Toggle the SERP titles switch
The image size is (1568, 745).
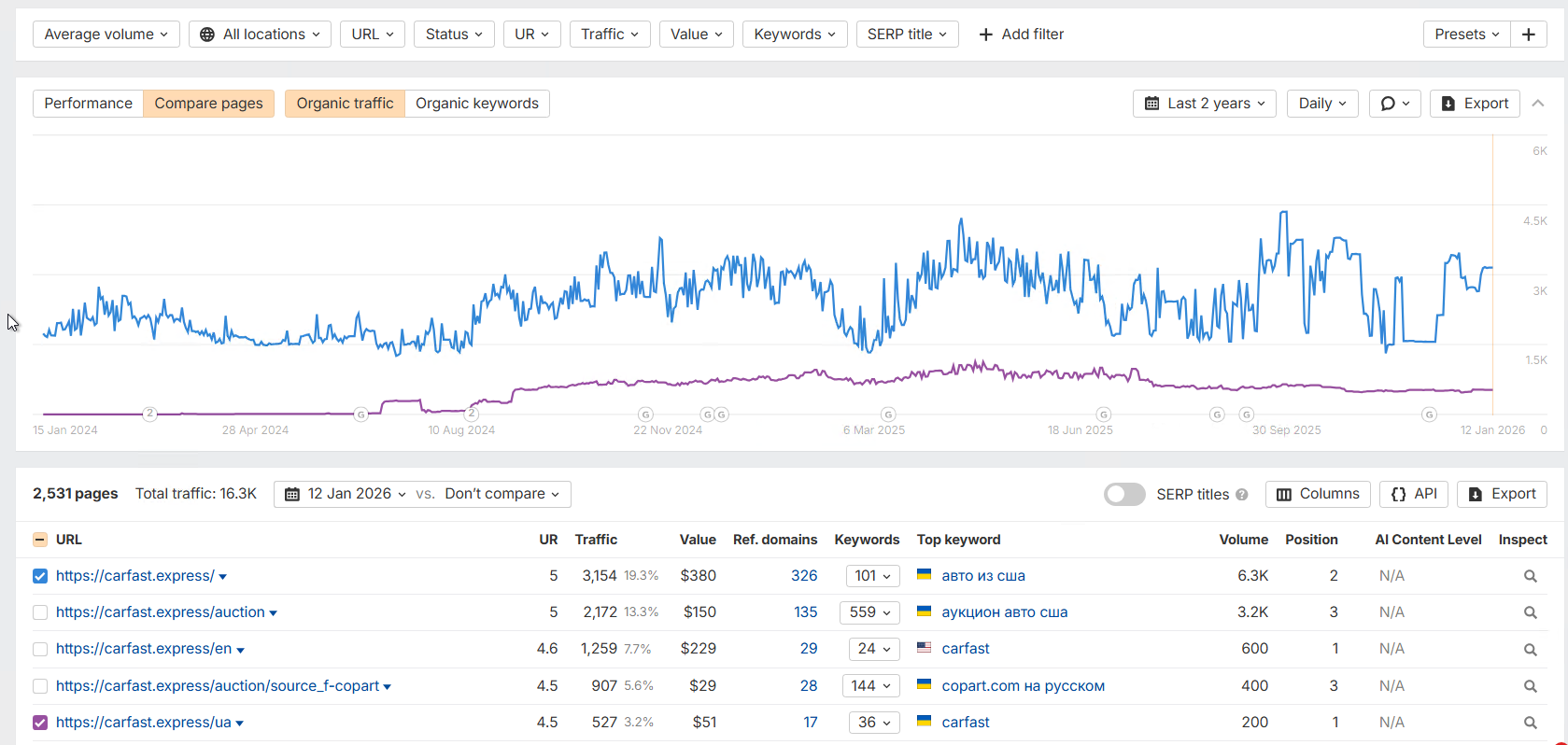[1124, 494]
